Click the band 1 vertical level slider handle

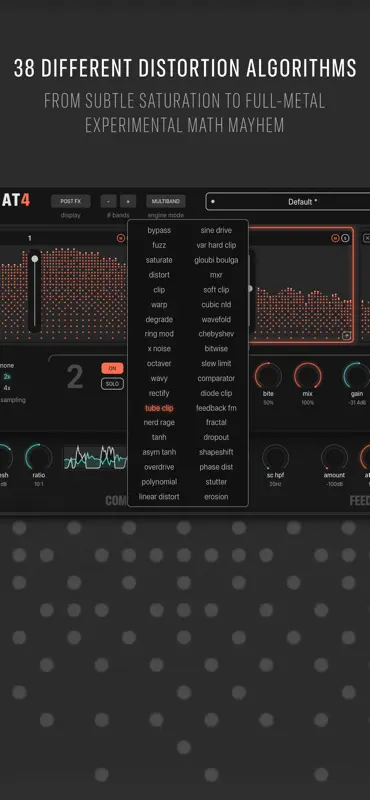click(x=35, y=259)
